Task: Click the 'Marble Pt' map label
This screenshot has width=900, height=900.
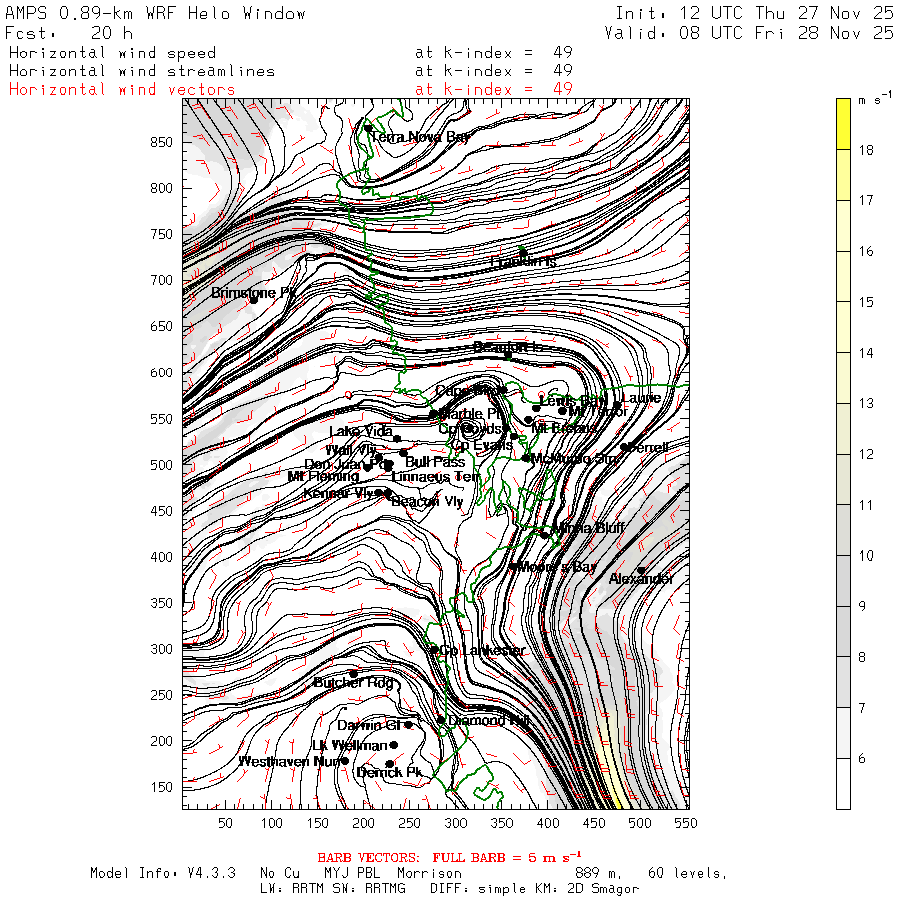Action: click(470, 413)
